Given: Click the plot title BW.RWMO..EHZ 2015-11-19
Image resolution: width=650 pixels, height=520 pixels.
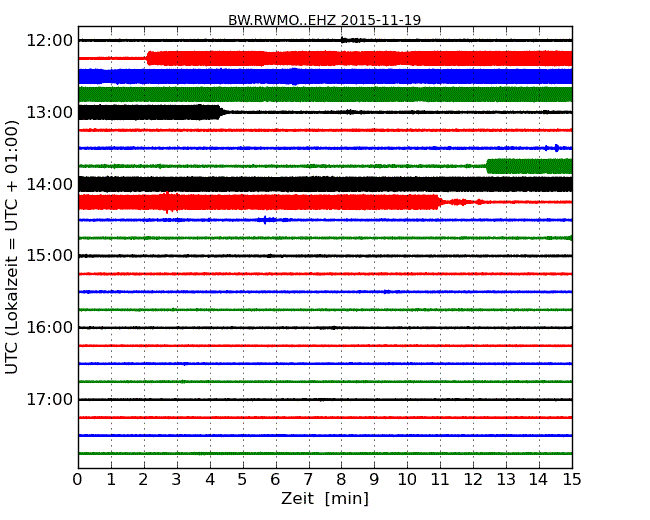Looking at the screenshot, I should 325,20.
